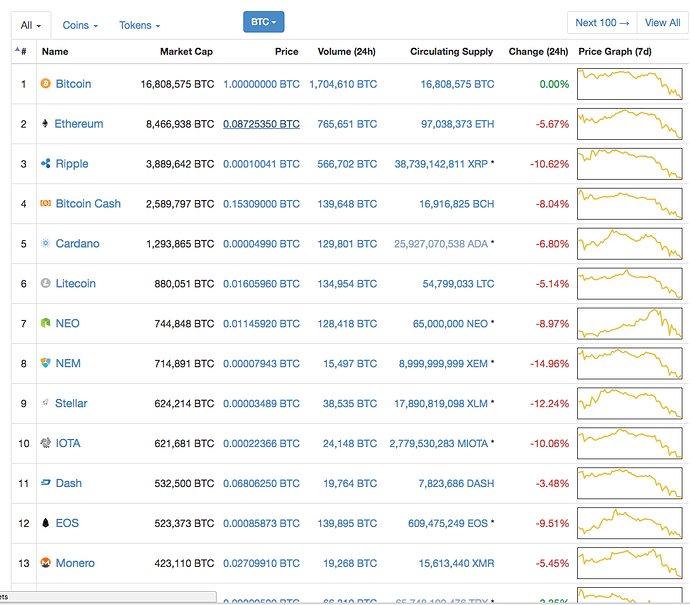
Task: Click the Stellar rocket icon
Action: tap(45, 403)
